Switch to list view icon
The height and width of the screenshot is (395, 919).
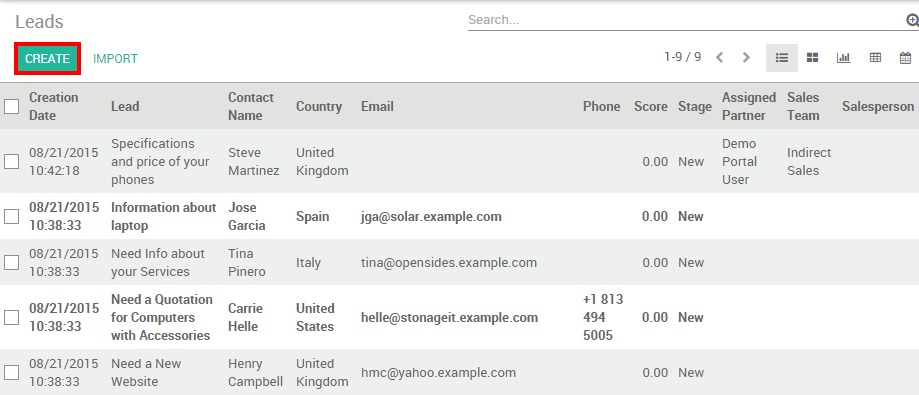782,58
